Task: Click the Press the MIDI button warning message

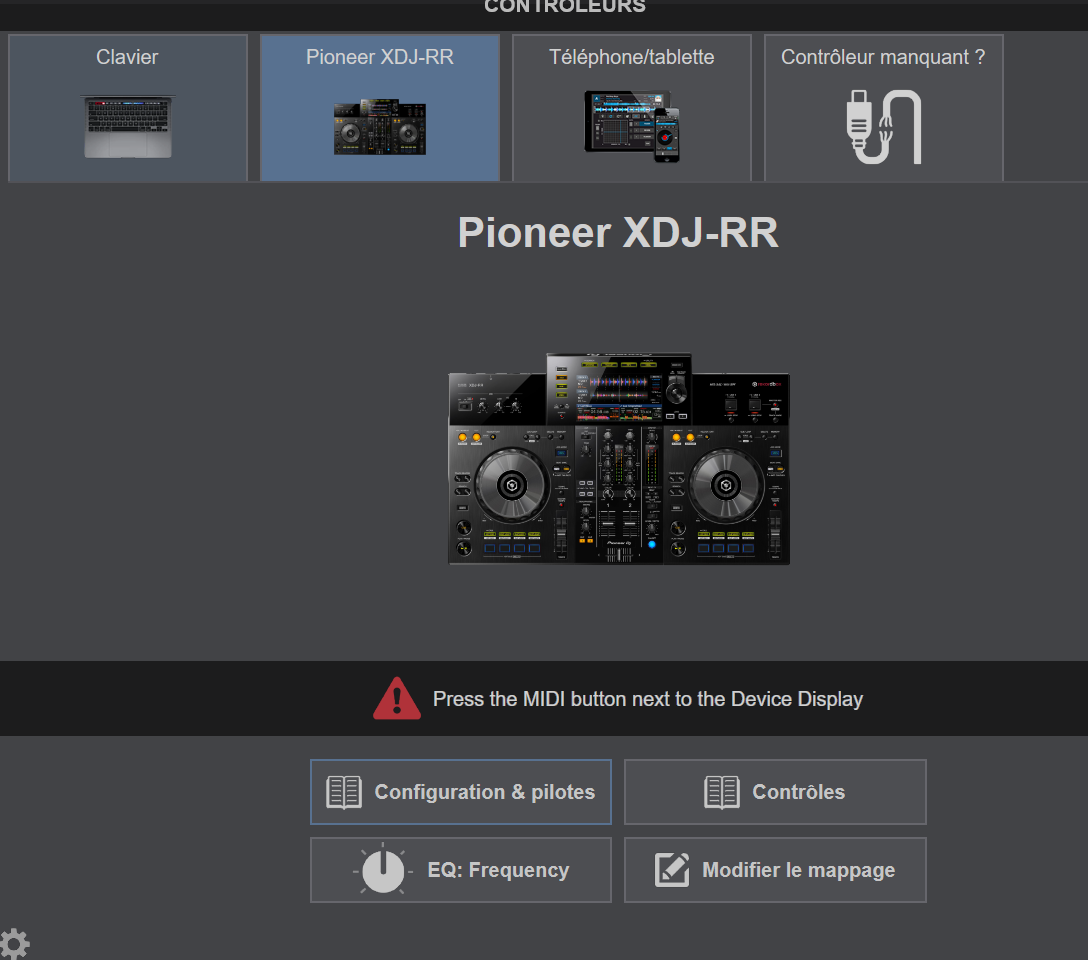Action: pos(647,699)
